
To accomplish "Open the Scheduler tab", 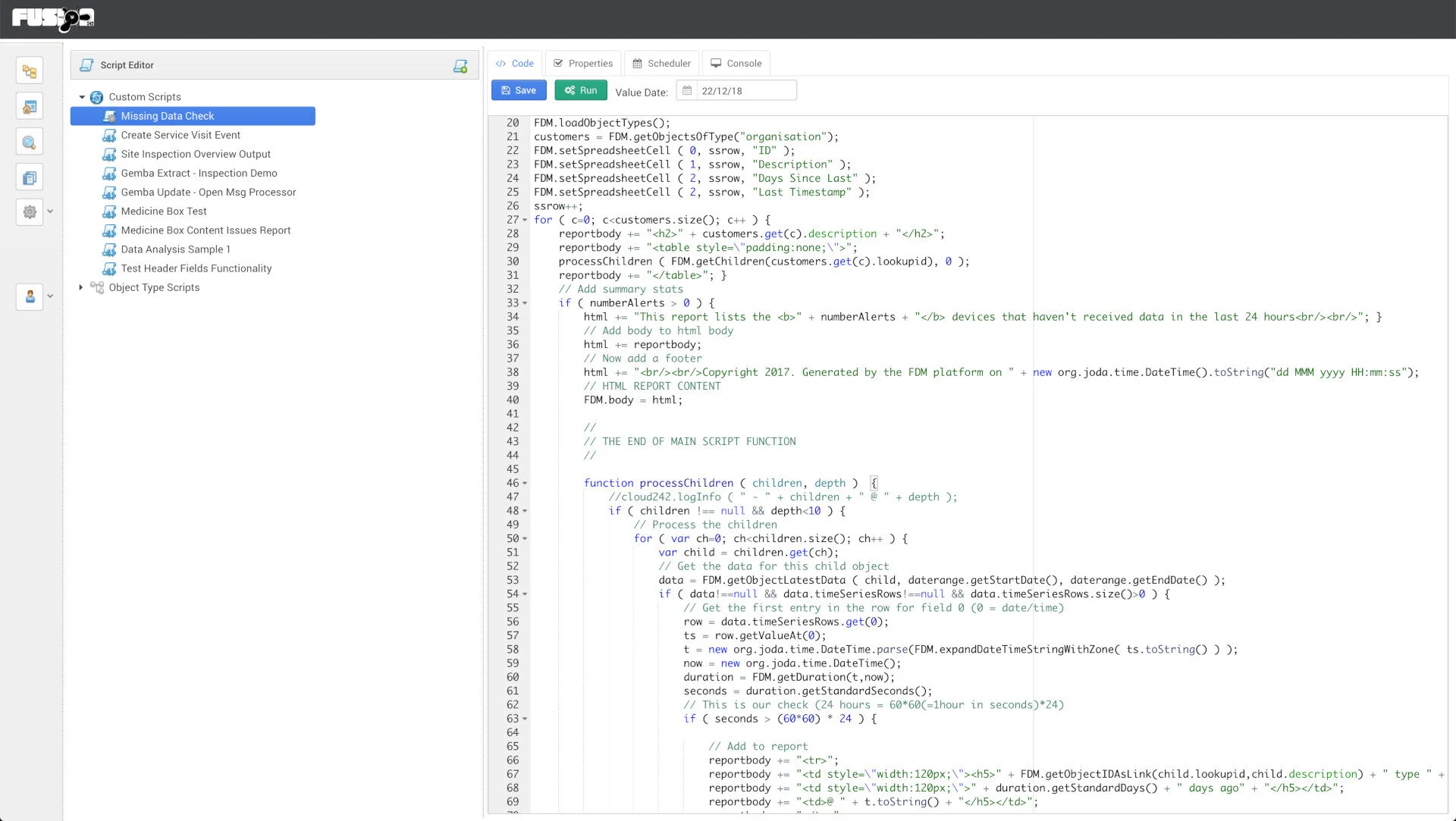I will pyautogui.click(x=661, y=64).
